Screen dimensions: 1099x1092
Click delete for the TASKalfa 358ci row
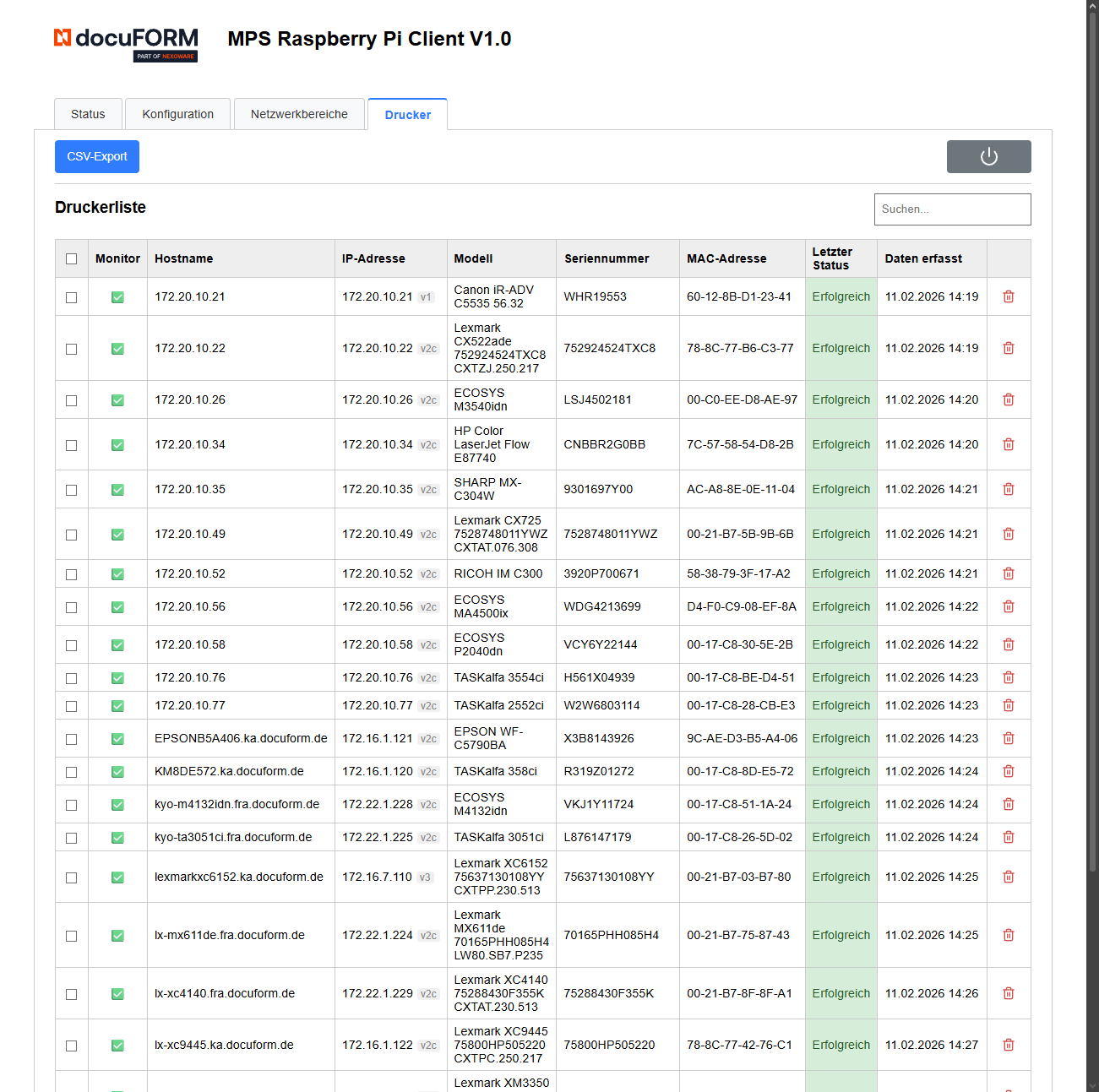(x=1008, y=771)
